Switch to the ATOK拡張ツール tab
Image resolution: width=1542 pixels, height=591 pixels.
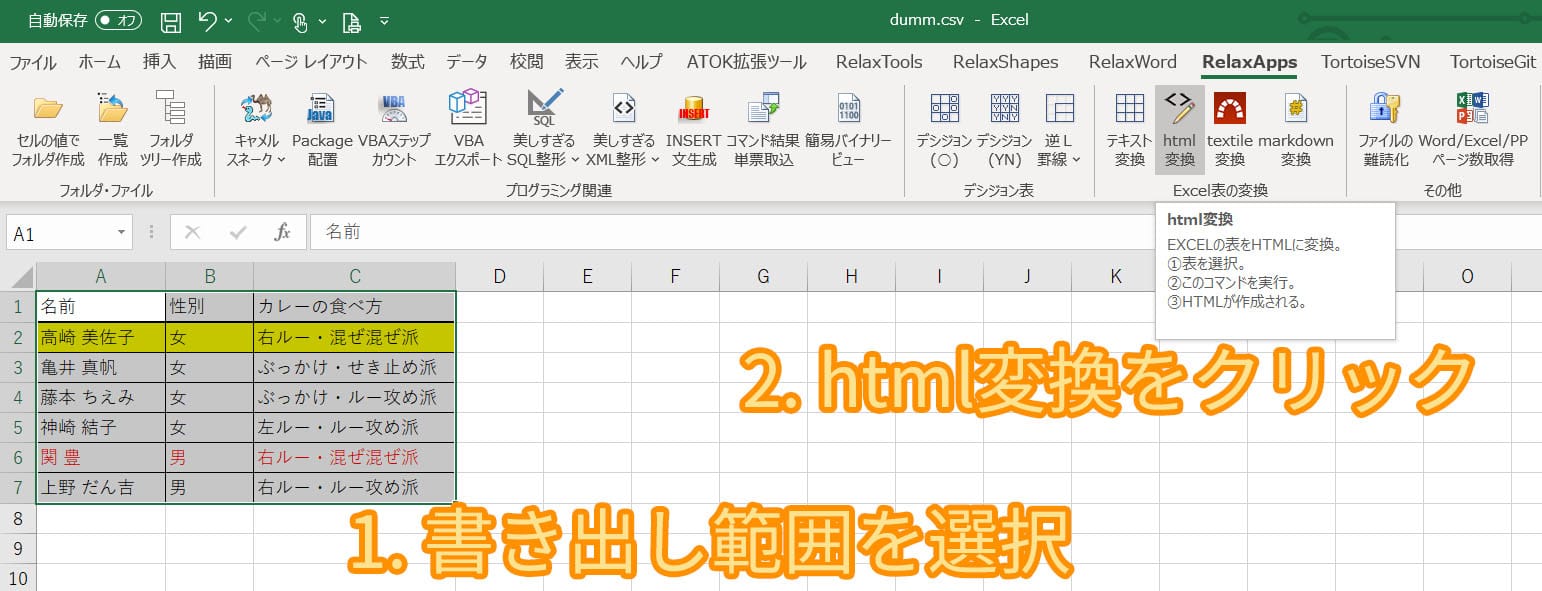pyautogui.click(x=746, y=62)
